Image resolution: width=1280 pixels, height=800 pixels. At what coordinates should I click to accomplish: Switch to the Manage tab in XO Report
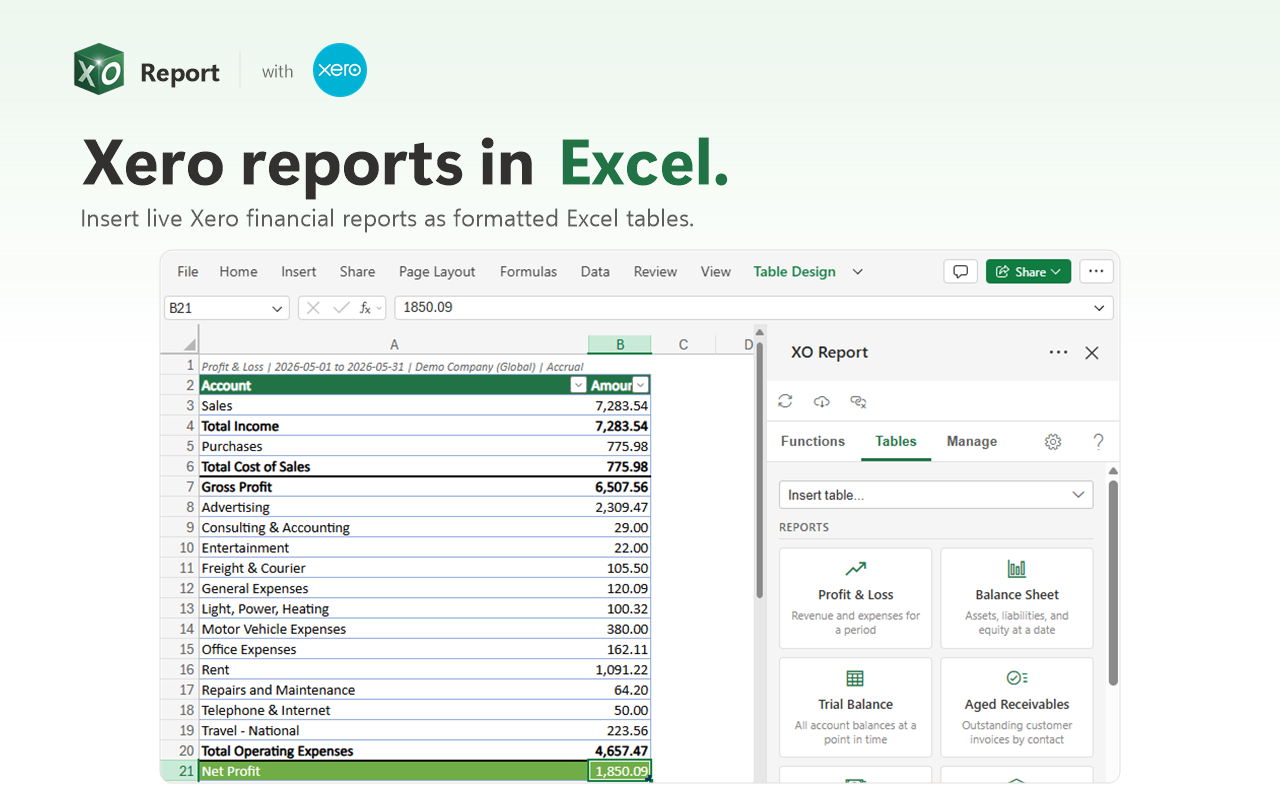click(x=972, y=441)
